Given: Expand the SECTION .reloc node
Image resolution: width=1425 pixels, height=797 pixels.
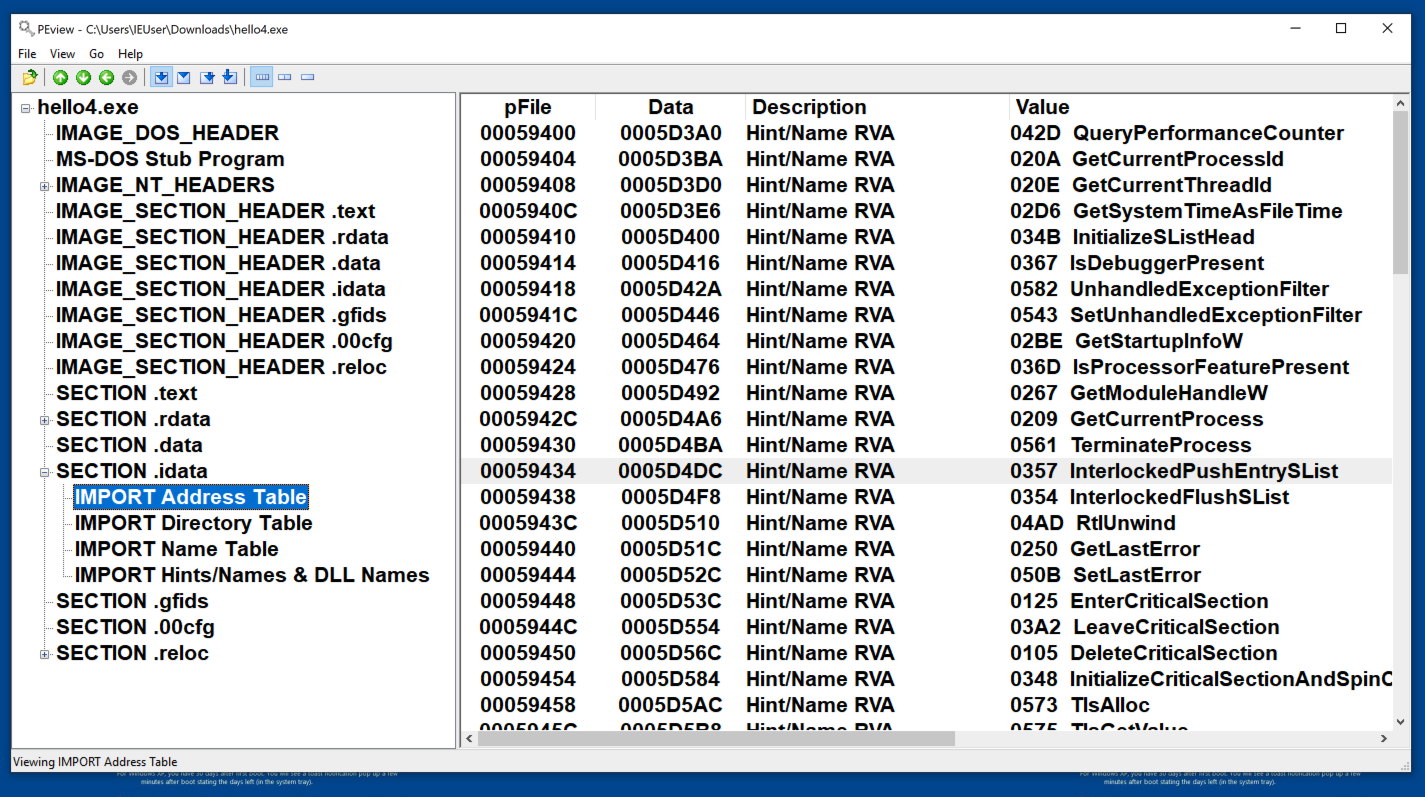Looking at the screenshot, I should pyautogui.click(x=44, y=654).
